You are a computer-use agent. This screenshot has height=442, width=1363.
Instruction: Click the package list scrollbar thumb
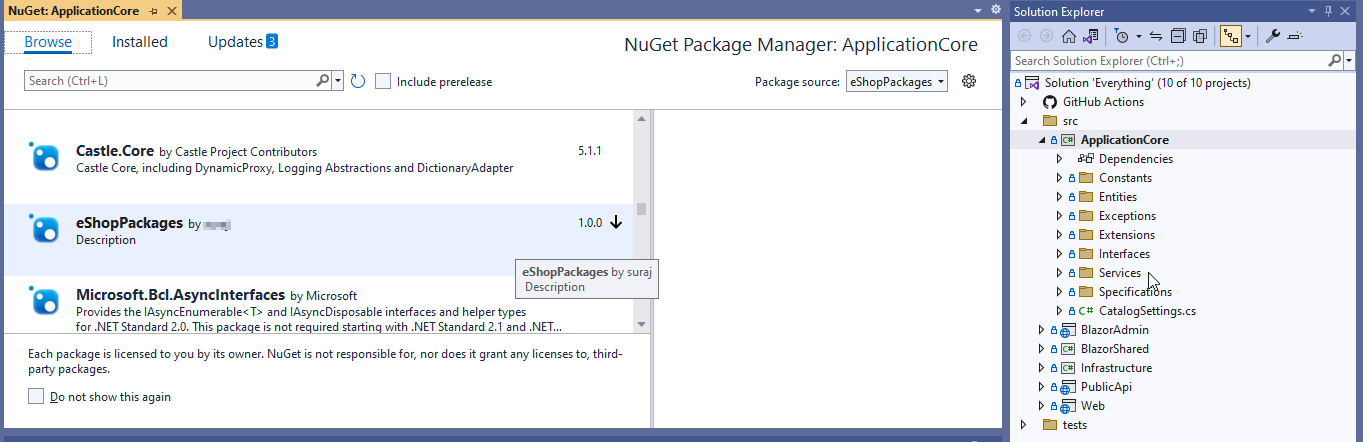point(642,209)
